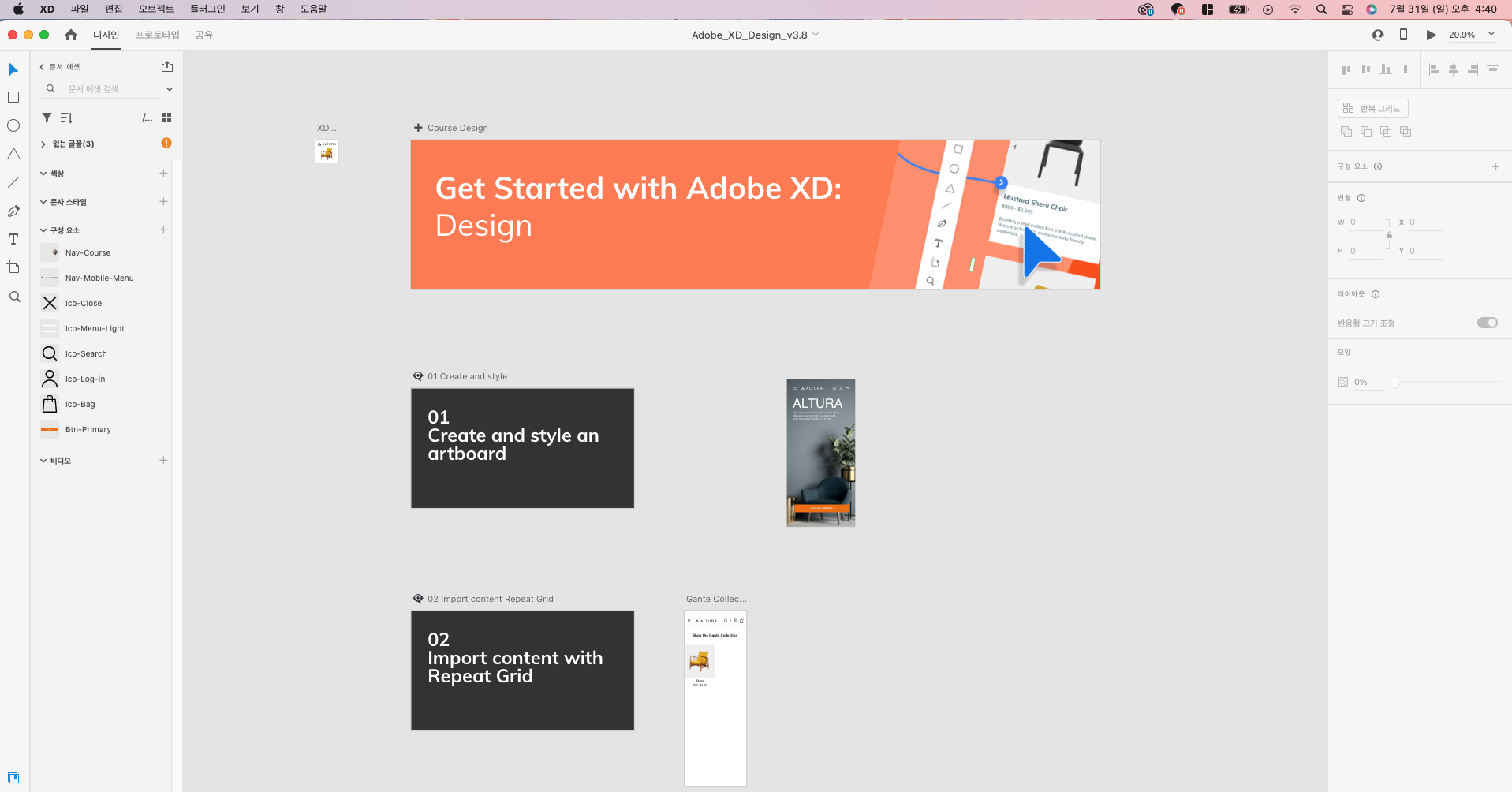Select the Ellipse tool
The width and height of the screenshot is (1512, 792).
click(13, 125)
